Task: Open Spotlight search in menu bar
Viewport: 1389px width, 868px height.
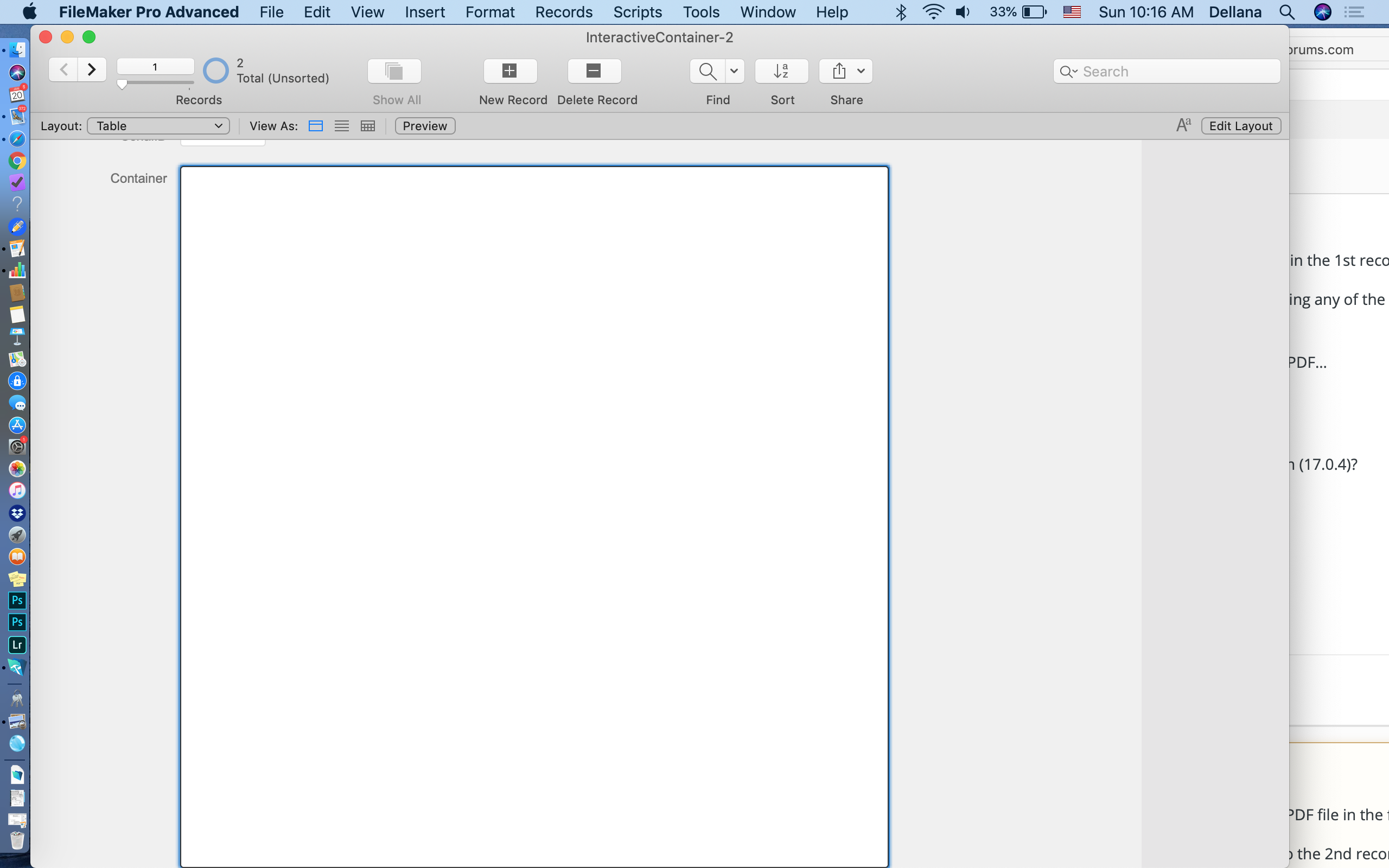Action: tap(1287, 12)
